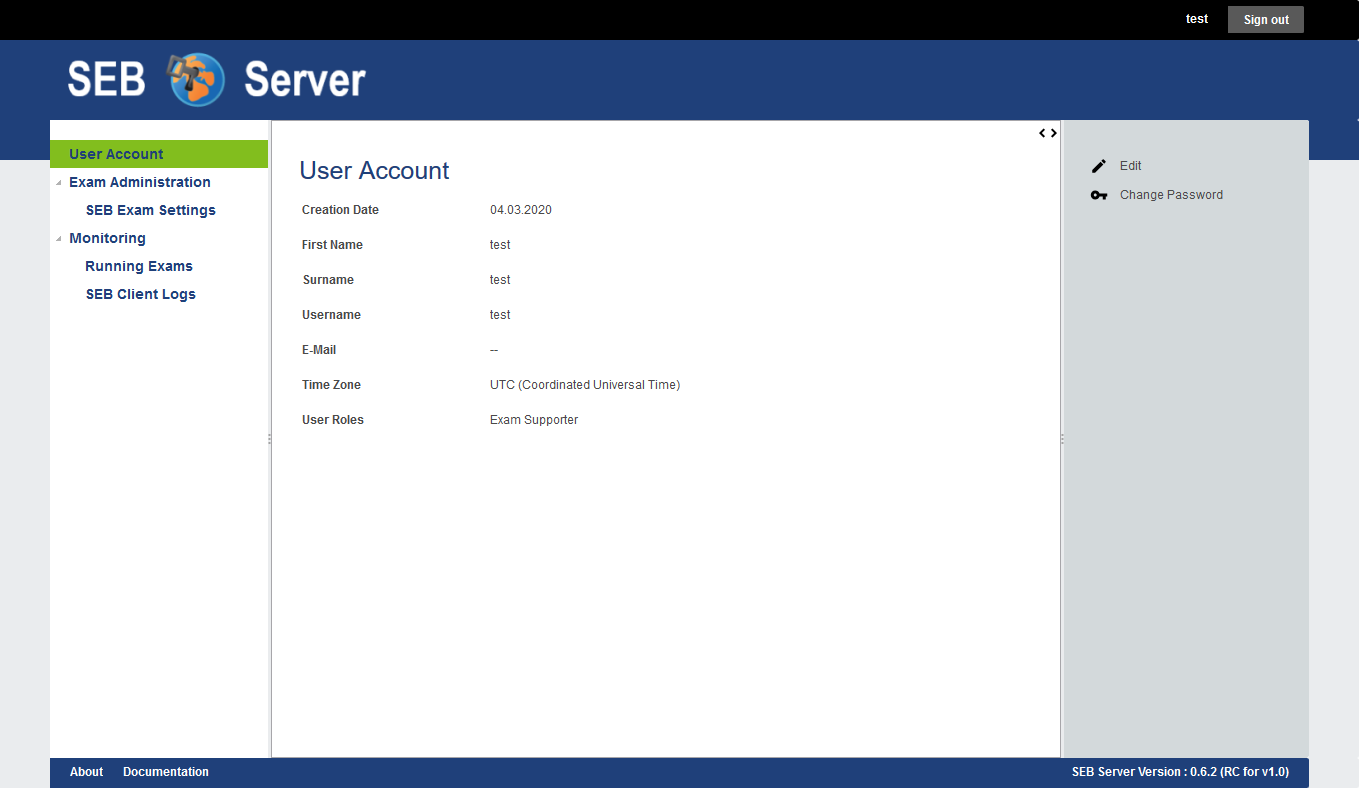Collapse the Monitoring tree arrow
The width and height of the screenshot is (1359, 788).
coord(59,239)
